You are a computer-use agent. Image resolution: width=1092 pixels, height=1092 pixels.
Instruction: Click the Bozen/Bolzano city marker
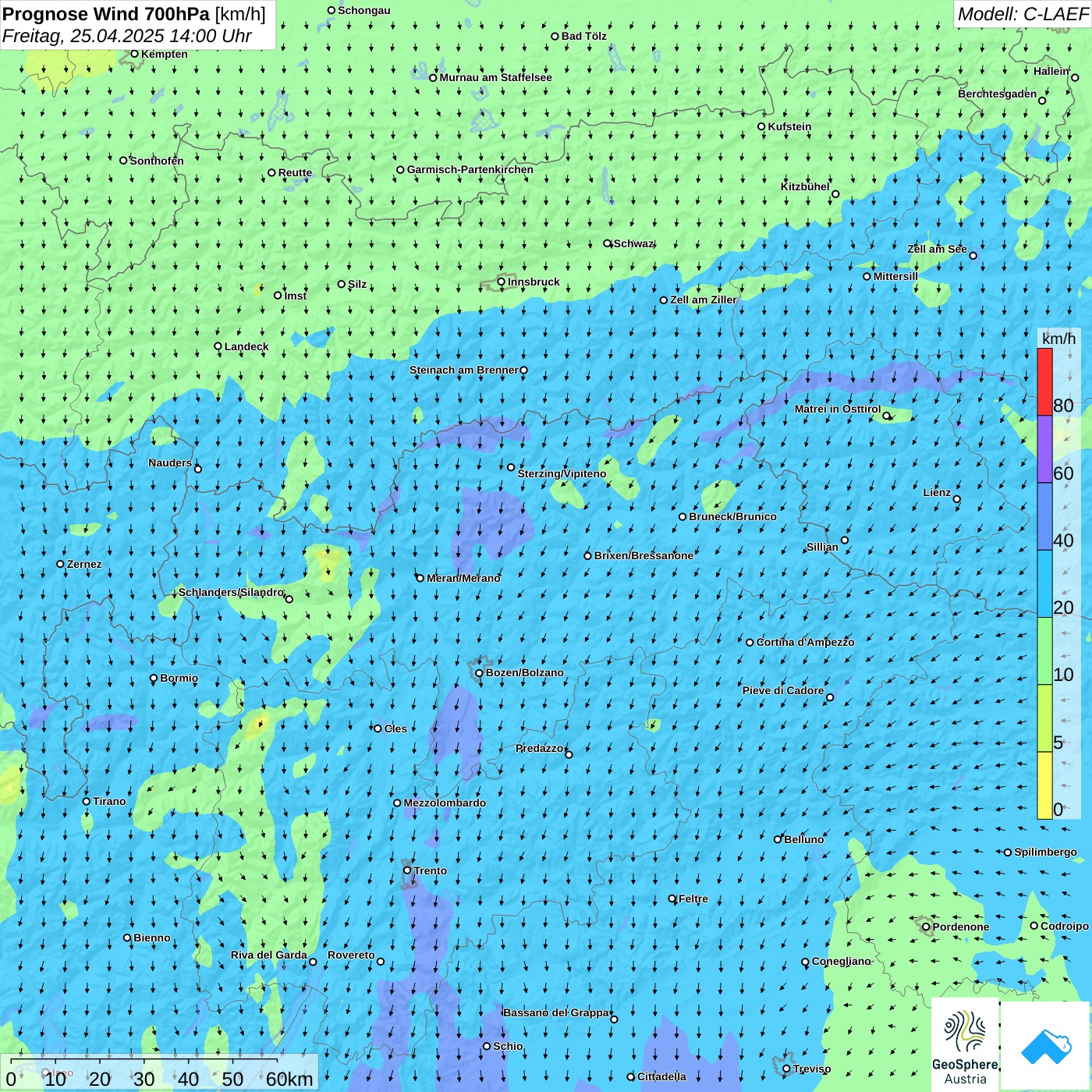click(480, 673)
